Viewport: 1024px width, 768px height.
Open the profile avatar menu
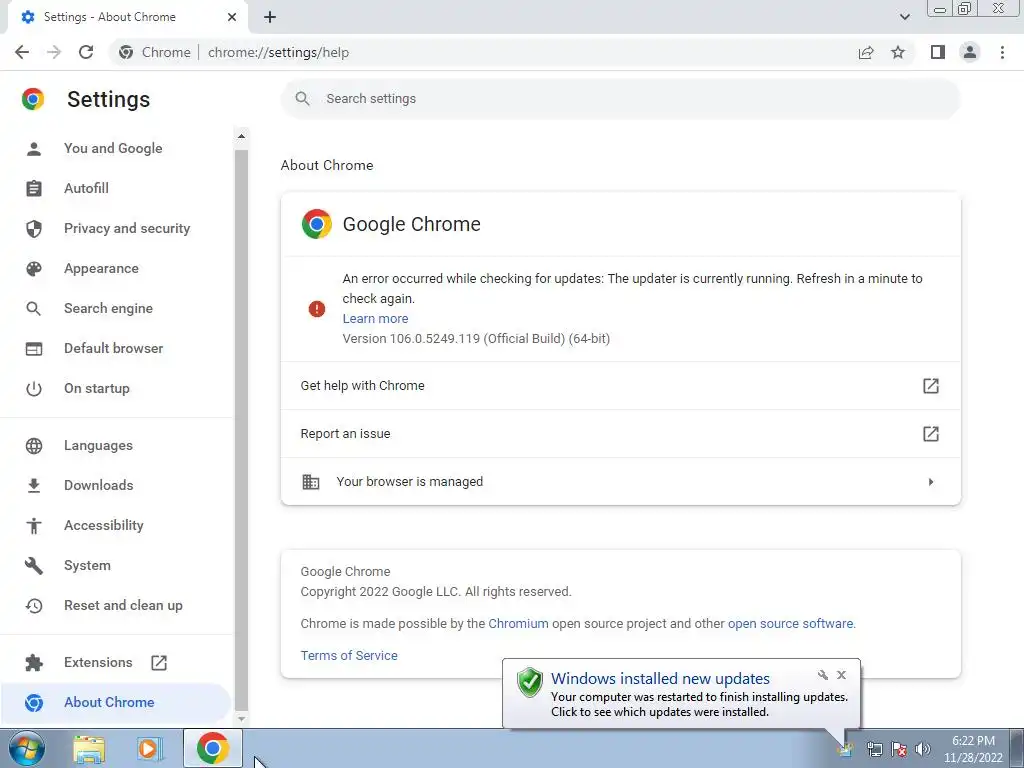click(970, 52)
